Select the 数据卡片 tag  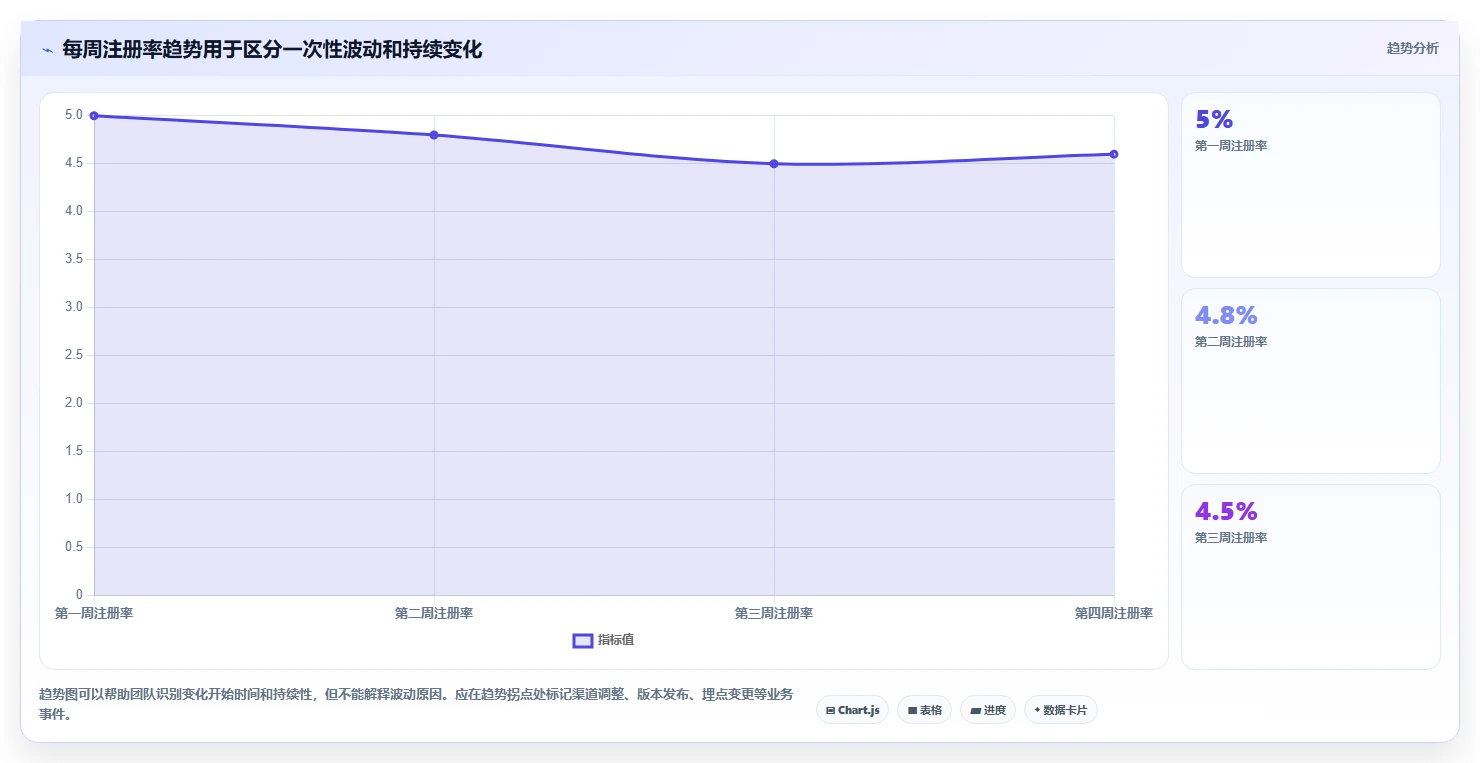tap(1060, 710)
